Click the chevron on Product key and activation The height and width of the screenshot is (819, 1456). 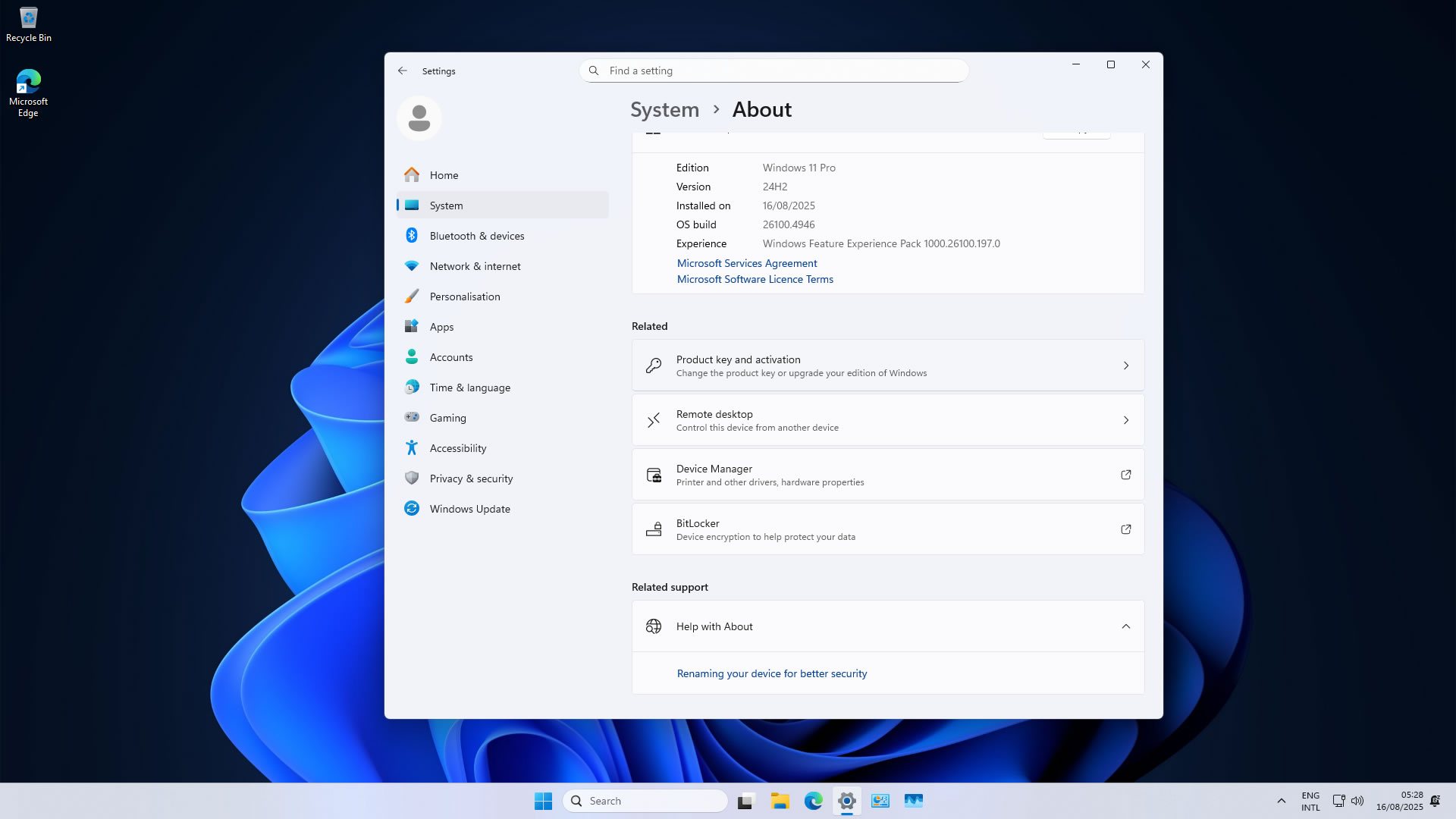(1126, 366)
